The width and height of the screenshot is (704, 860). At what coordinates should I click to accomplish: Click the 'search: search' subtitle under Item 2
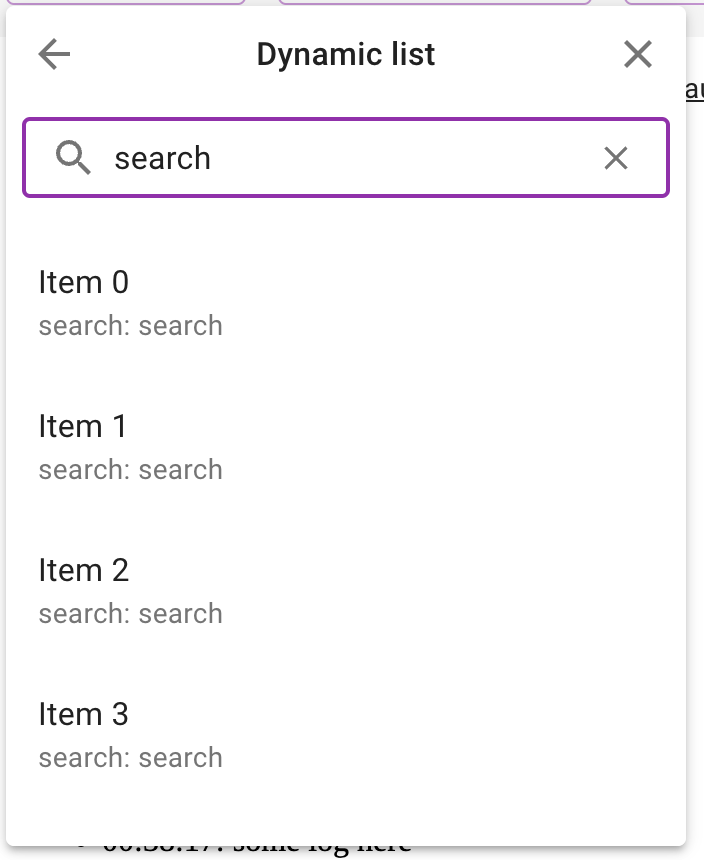tap(130, 613)
